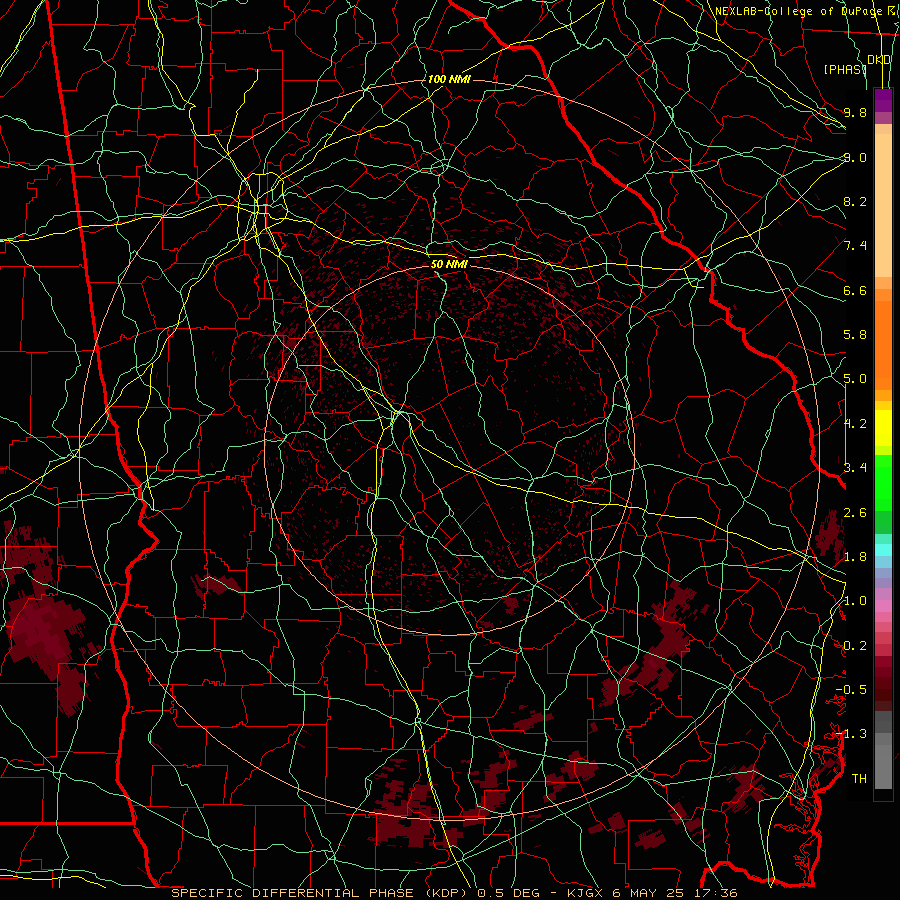Click the 2.6 value on the scale
Image resolution: width=900 pixels, height=900 pixels.
pyautogui.click(x=855, y=513)
